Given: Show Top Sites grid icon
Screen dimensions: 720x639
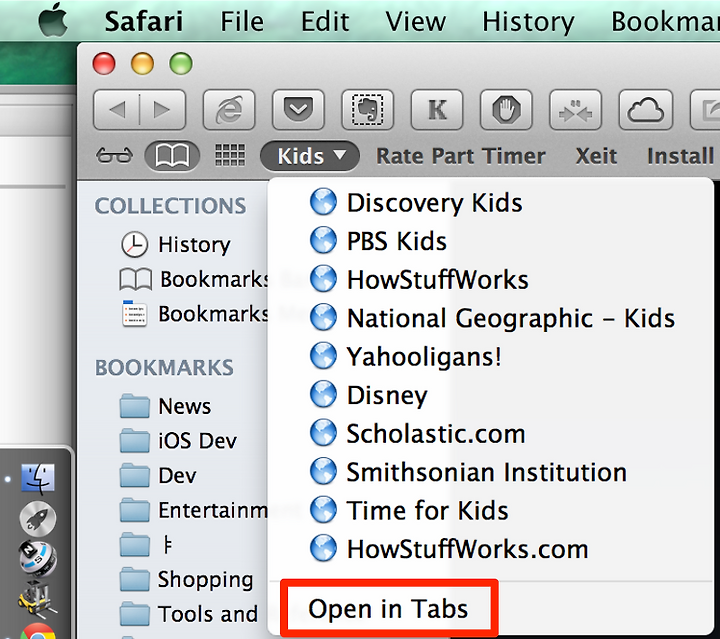Looking at the screenshot, I should pos(230,155).
